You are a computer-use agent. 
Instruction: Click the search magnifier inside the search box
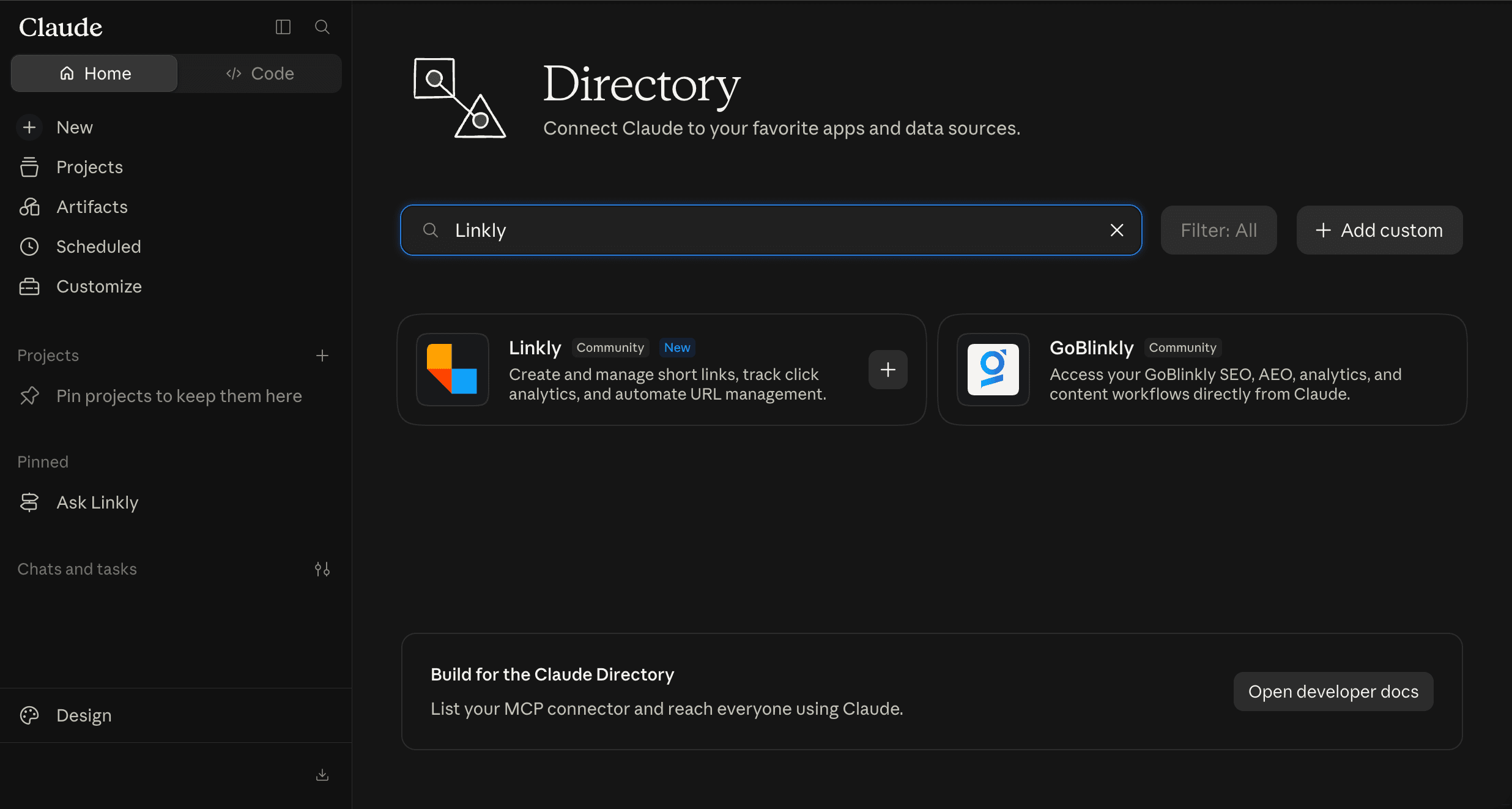431,230
